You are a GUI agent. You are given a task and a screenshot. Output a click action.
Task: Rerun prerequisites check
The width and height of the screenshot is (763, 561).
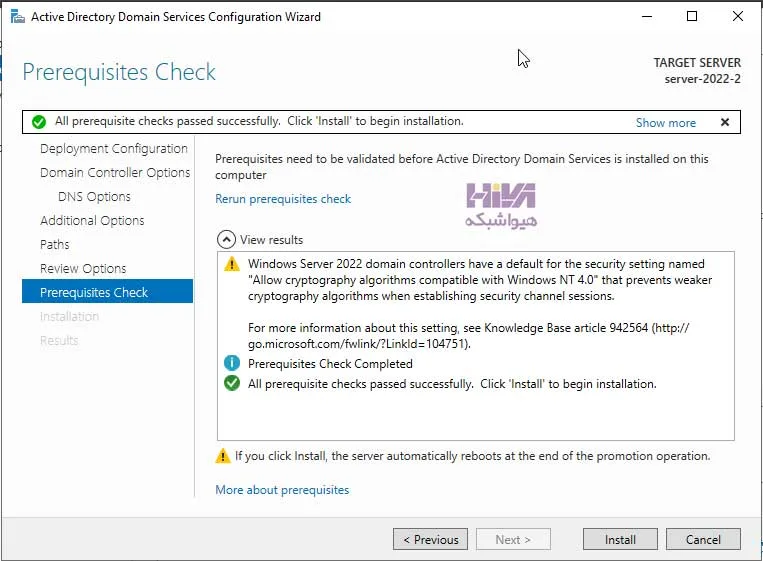[x=283, y=199]
